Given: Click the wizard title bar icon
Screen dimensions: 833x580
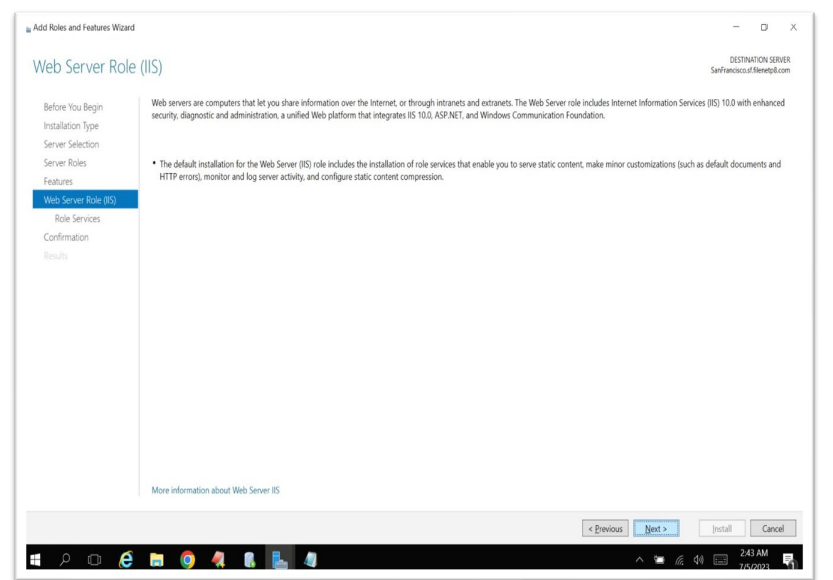Looking at the screenshot, I should [x=28, y=29].
